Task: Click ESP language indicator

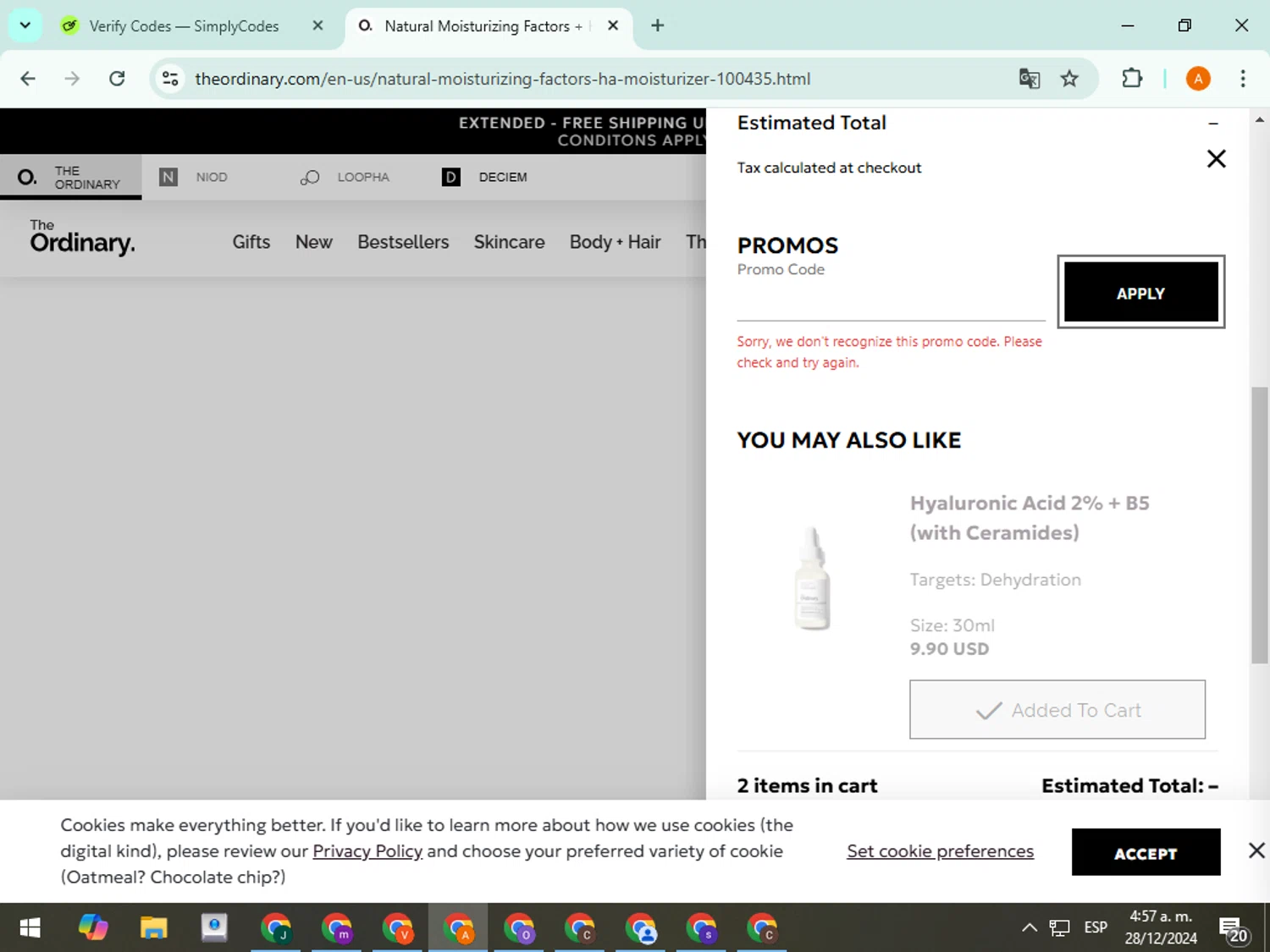Action: (x=1096, y=927)
